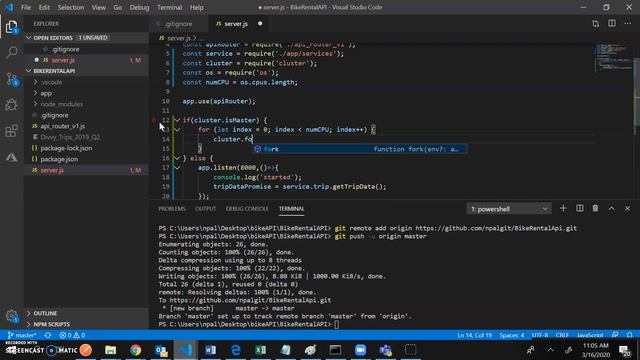Viewport: 640px width, 360px height.
Task: Collapse the BIKERENTALAPI folder section
Action: click(x=29, y=71)
